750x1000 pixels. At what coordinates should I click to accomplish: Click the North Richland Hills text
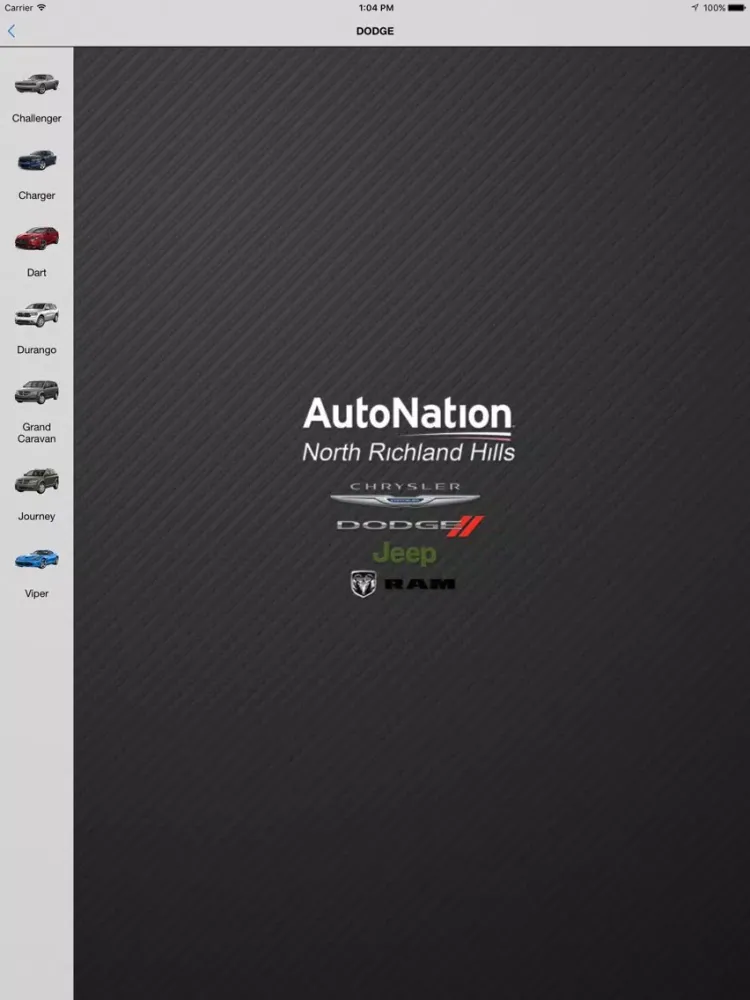408,452
